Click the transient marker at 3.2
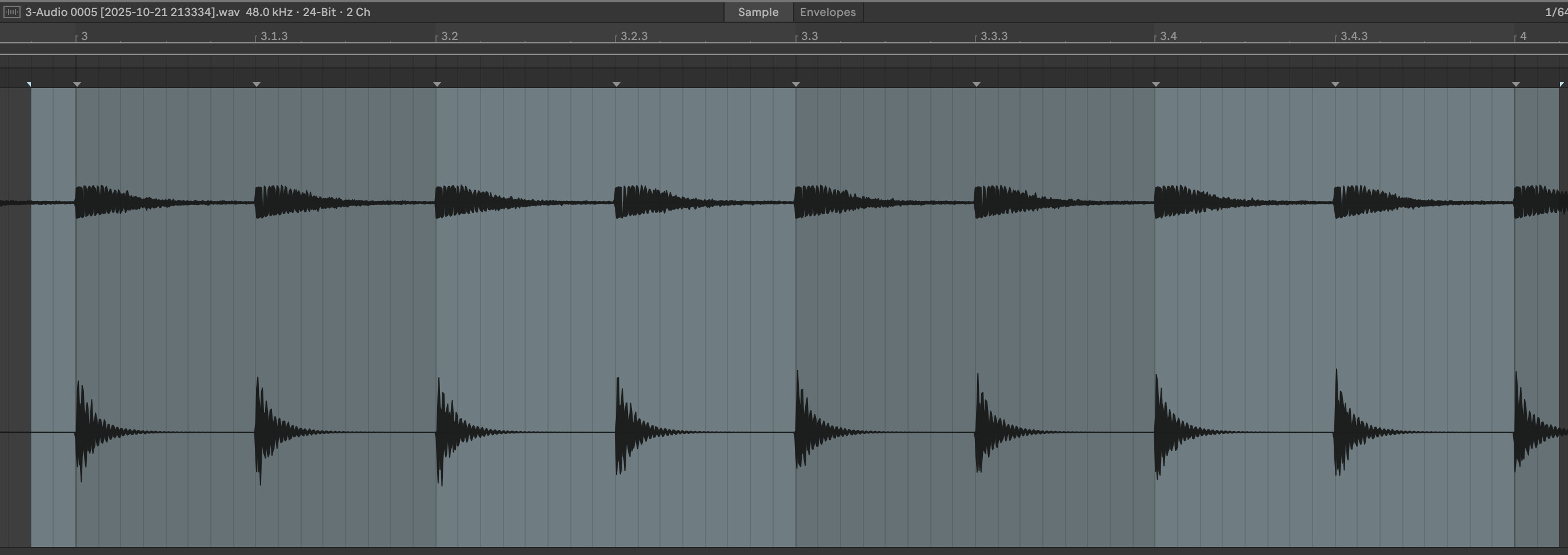 (437, 84)
